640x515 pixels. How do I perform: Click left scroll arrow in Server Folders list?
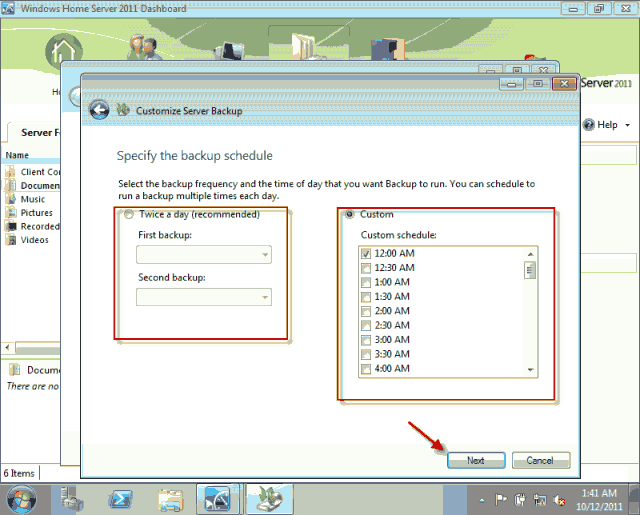[x=7, y=347]
